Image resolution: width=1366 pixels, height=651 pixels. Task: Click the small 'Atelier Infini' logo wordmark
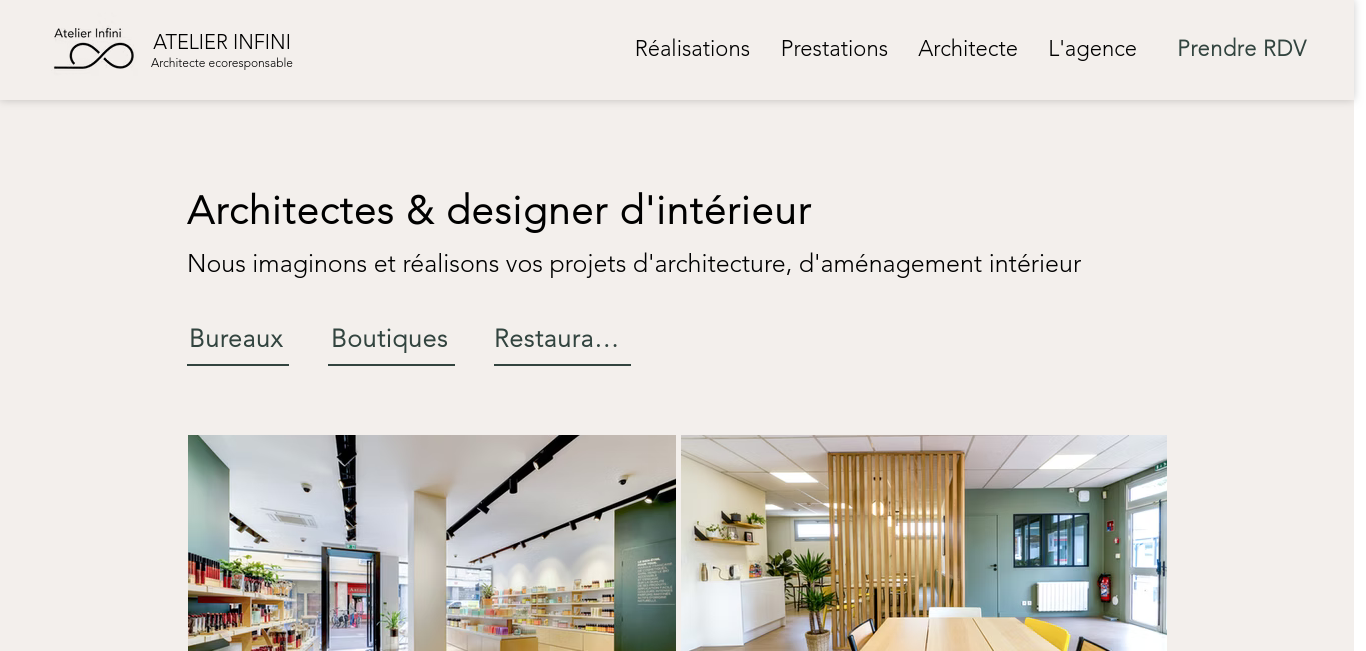point(88,33)
